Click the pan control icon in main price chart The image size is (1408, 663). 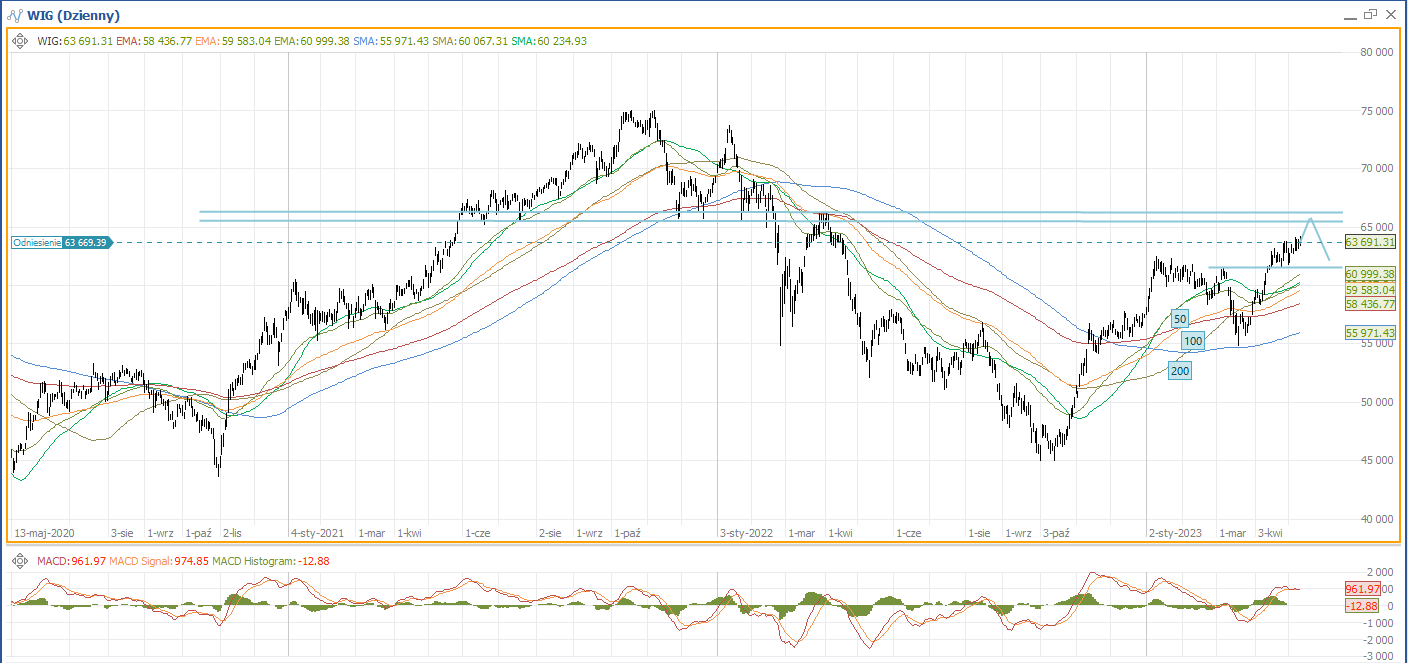tap(20, 41)
